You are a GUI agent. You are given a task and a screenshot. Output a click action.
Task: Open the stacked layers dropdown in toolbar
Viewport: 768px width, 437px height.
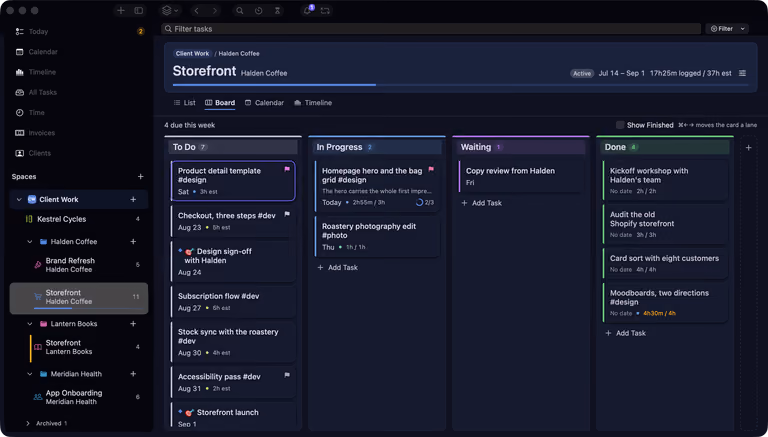[x=170, y=11]
